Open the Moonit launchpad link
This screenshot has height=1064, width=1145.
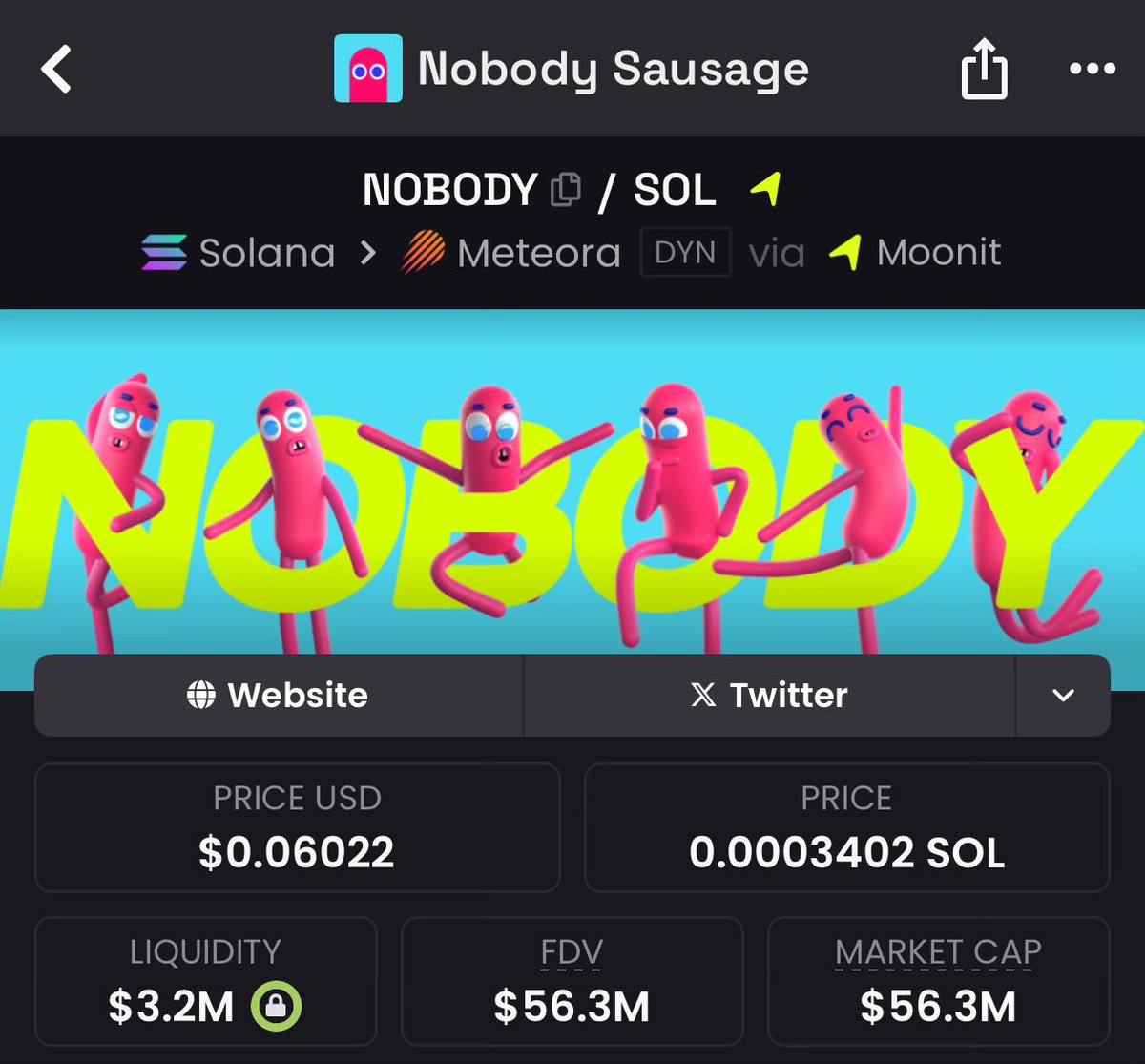pyautogui.click(x=915, y=253)
